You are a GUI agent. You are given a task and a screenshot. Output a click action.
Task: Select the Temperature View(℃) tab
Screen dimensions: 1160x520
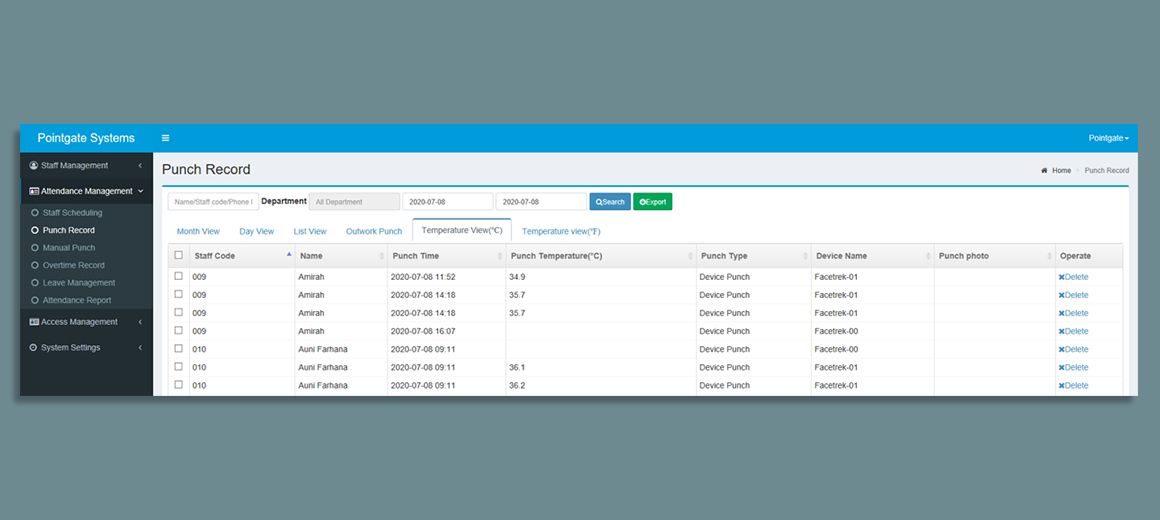click(x=462, y=230)
